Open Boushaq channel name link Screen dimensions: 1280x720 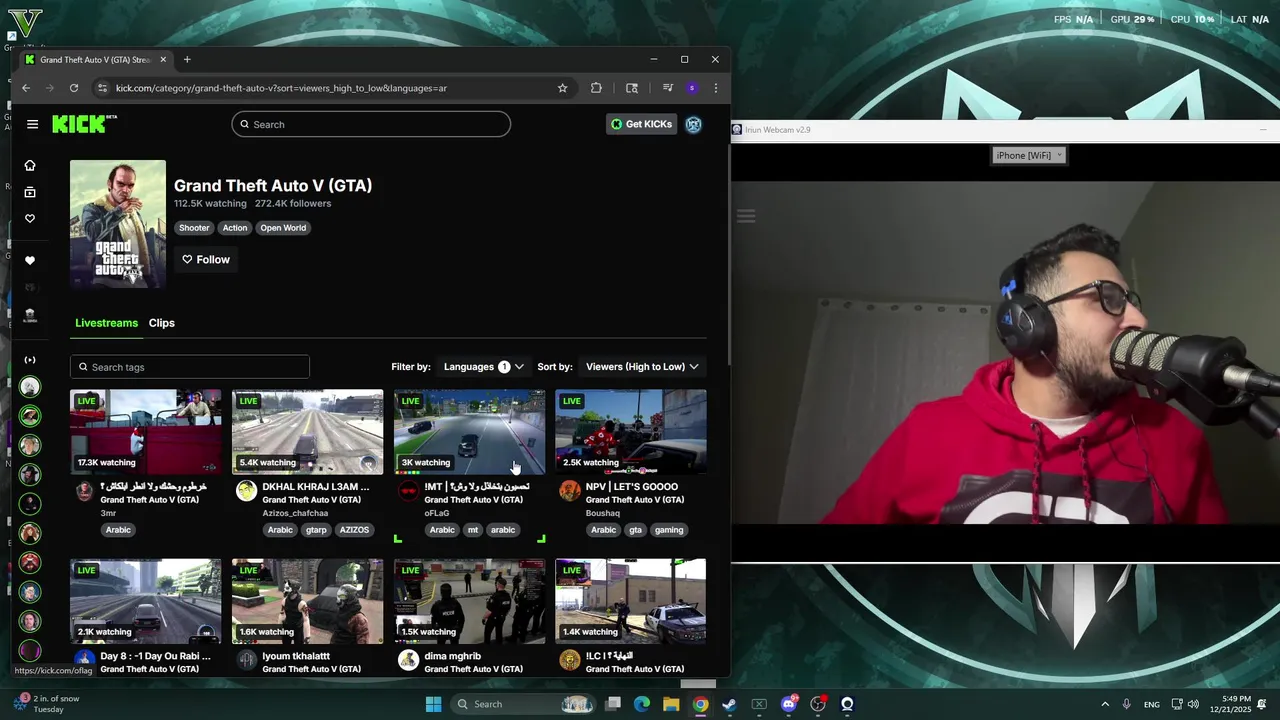pyautogui.click(x=603, y=513)
